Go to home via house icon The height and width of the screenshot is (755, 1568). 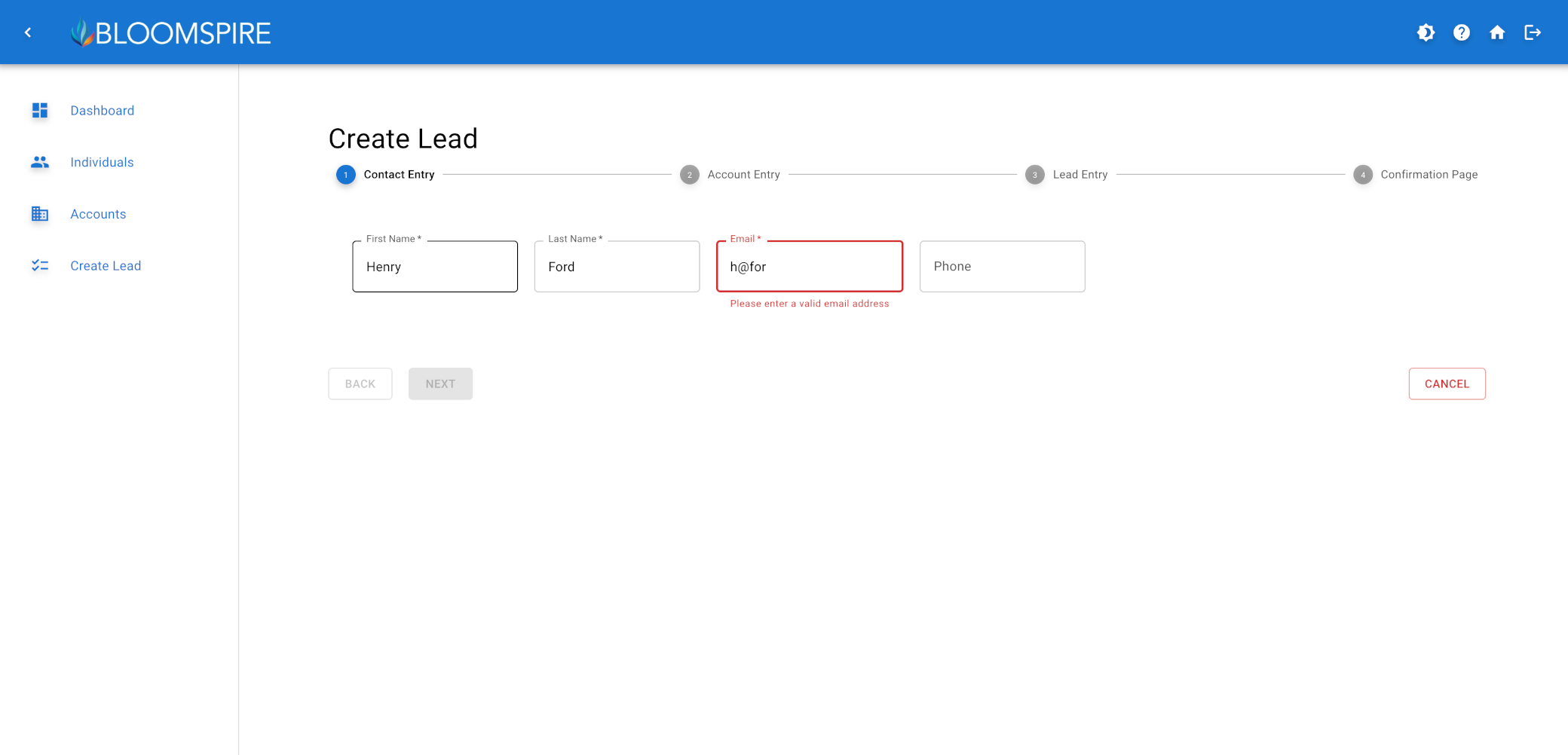1497,32
